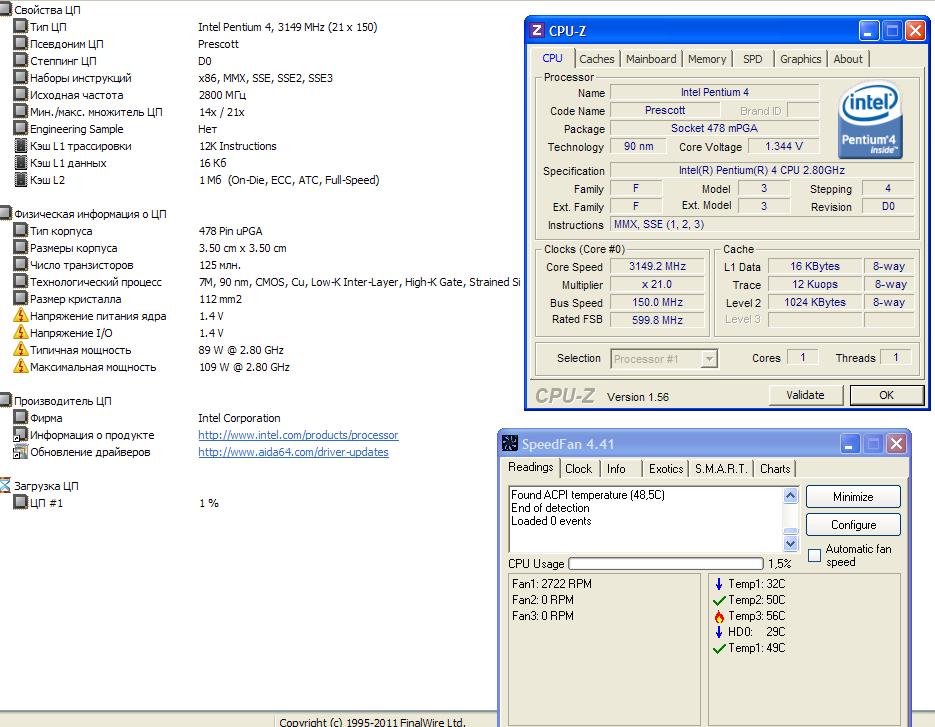Viewport: 935px width, 727px height.
Task: Switch to the Mainboard tab in CPU-Z
Action: pos(651,59)
